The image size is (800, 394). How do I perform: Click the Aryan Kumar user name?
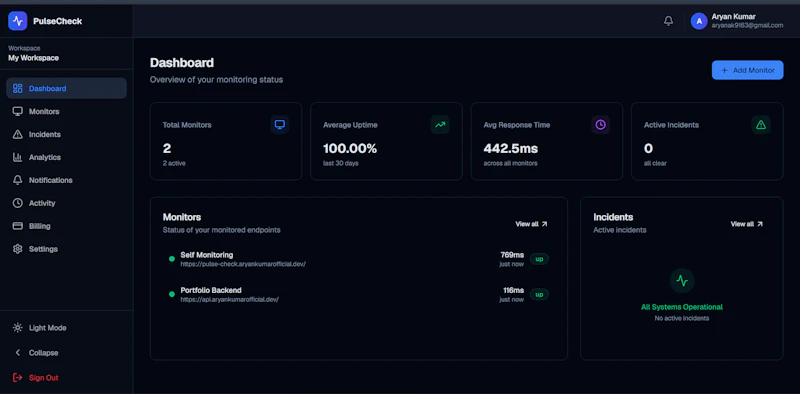click(734, 16)
